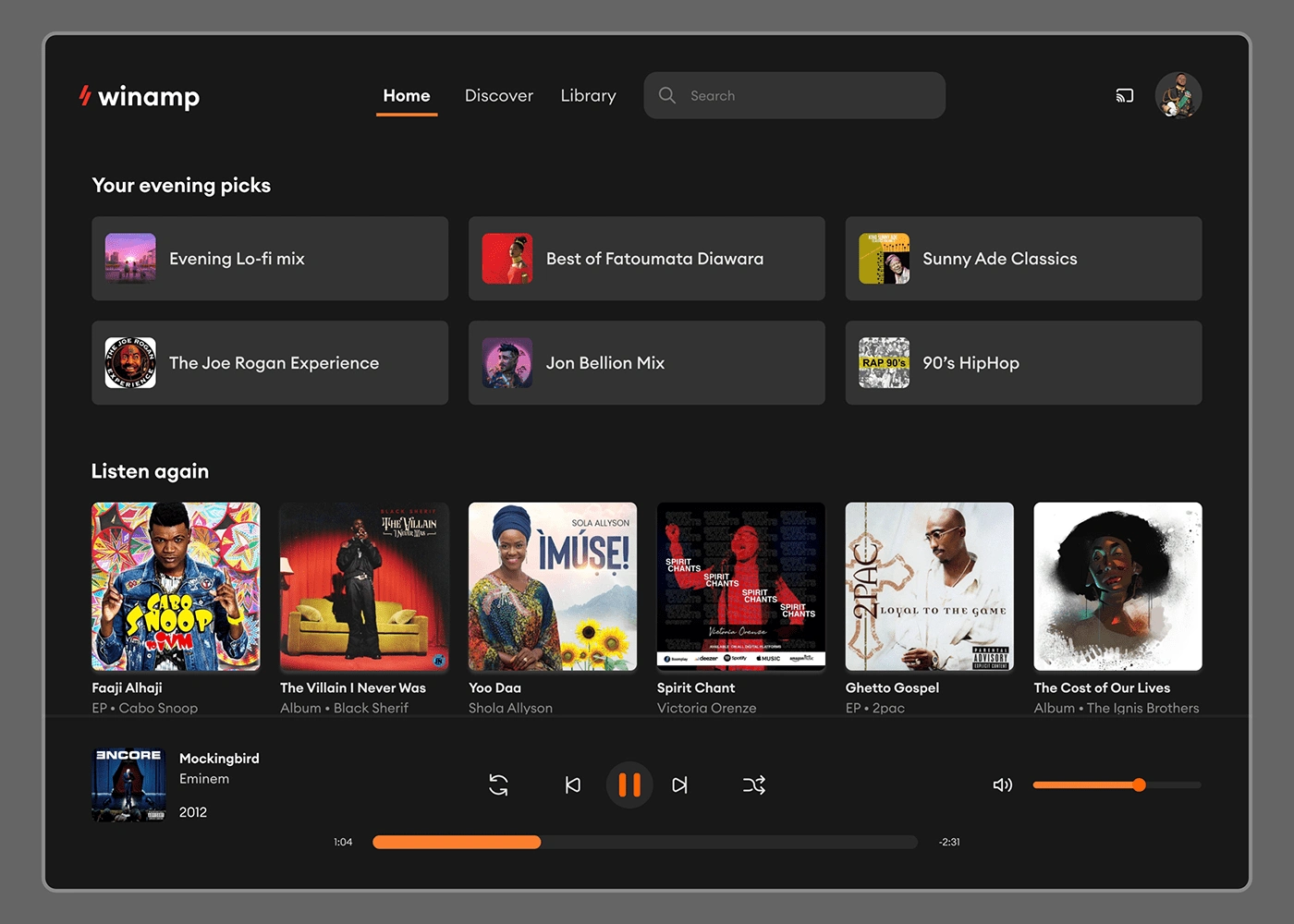The height and width of the screenshot is (924, 1294).
Task: Select Evening Lo-fi mix cover thumbnail
Action: pos(130,259)
